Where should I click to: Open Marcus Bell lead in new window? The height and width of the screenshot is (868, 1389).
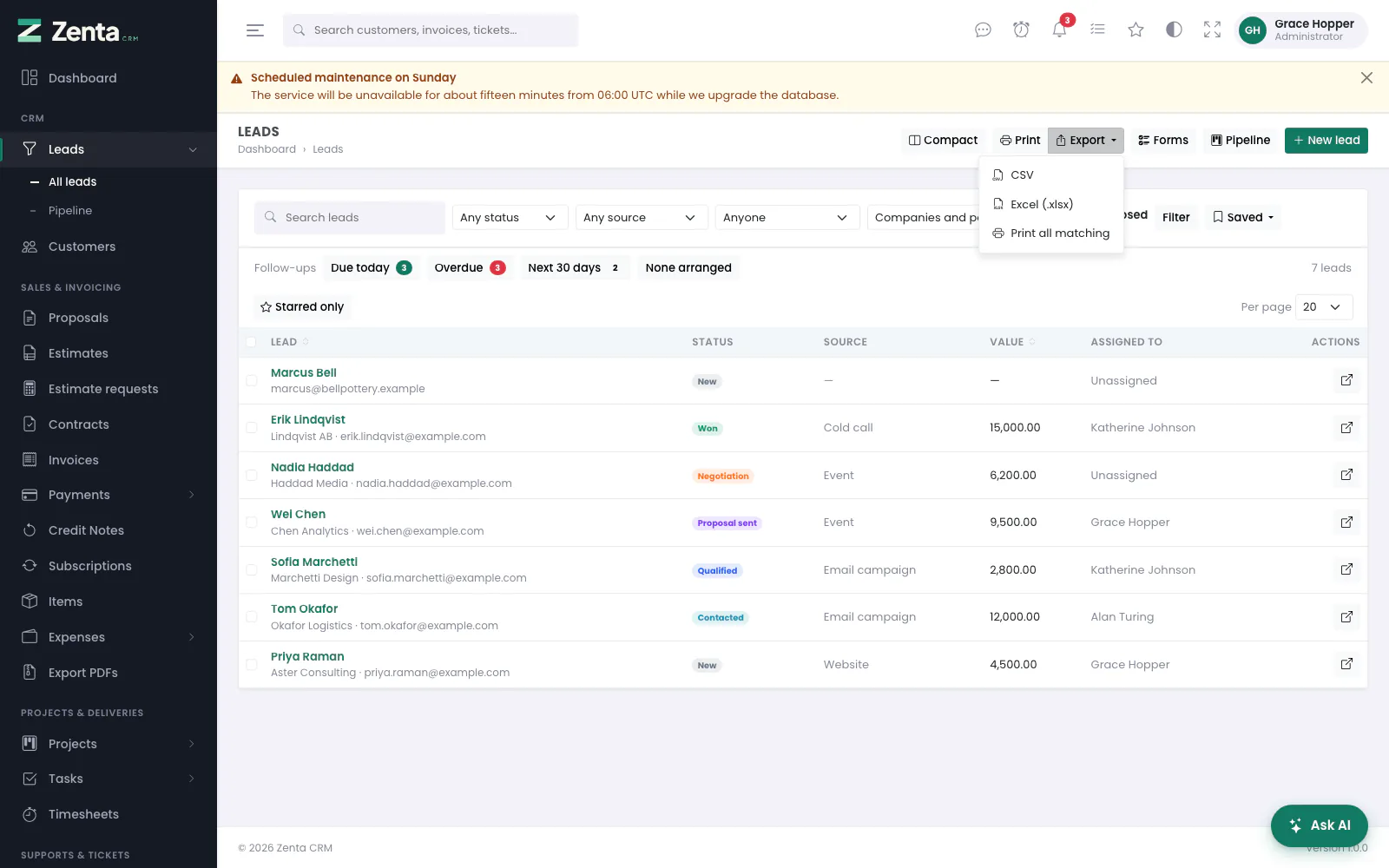click(x=1346, y=380)
